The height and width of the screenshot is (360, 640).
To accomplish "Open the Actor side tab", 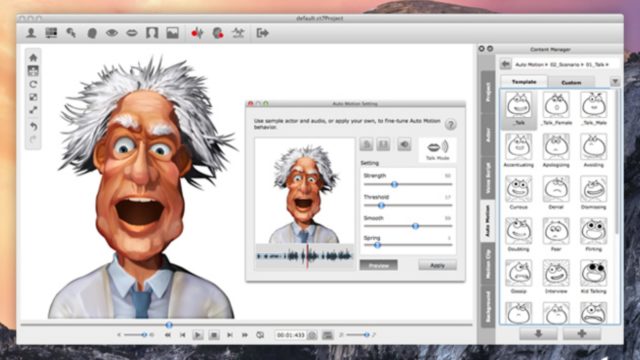I will [x=488, y=135].
